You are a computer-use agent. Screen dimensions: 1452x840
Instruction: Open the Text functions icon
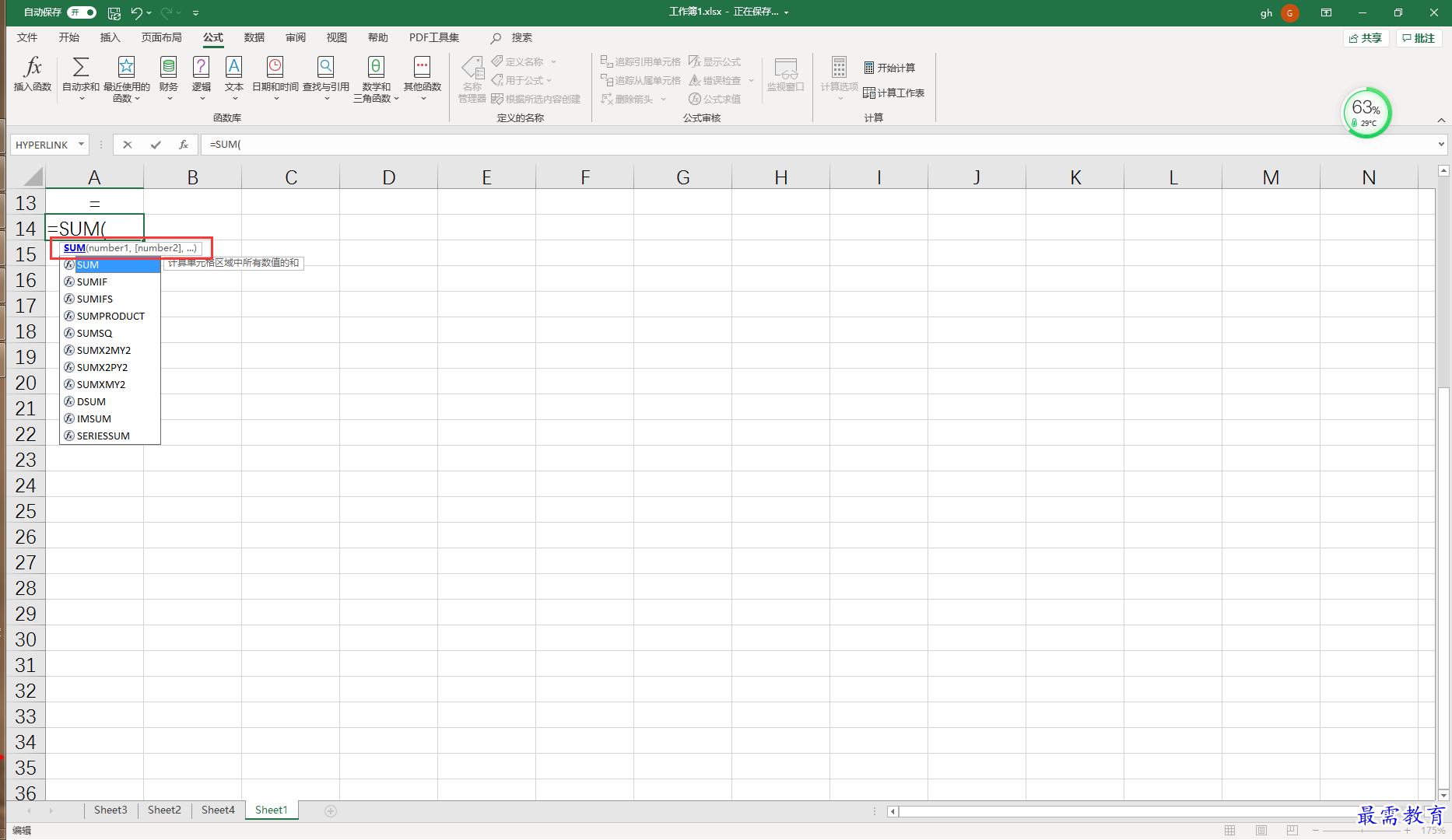pos(233,67)
